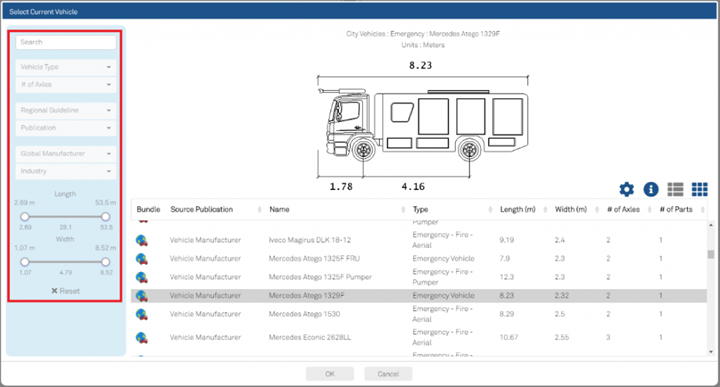Switch to grid view icon

pos(700,189)
